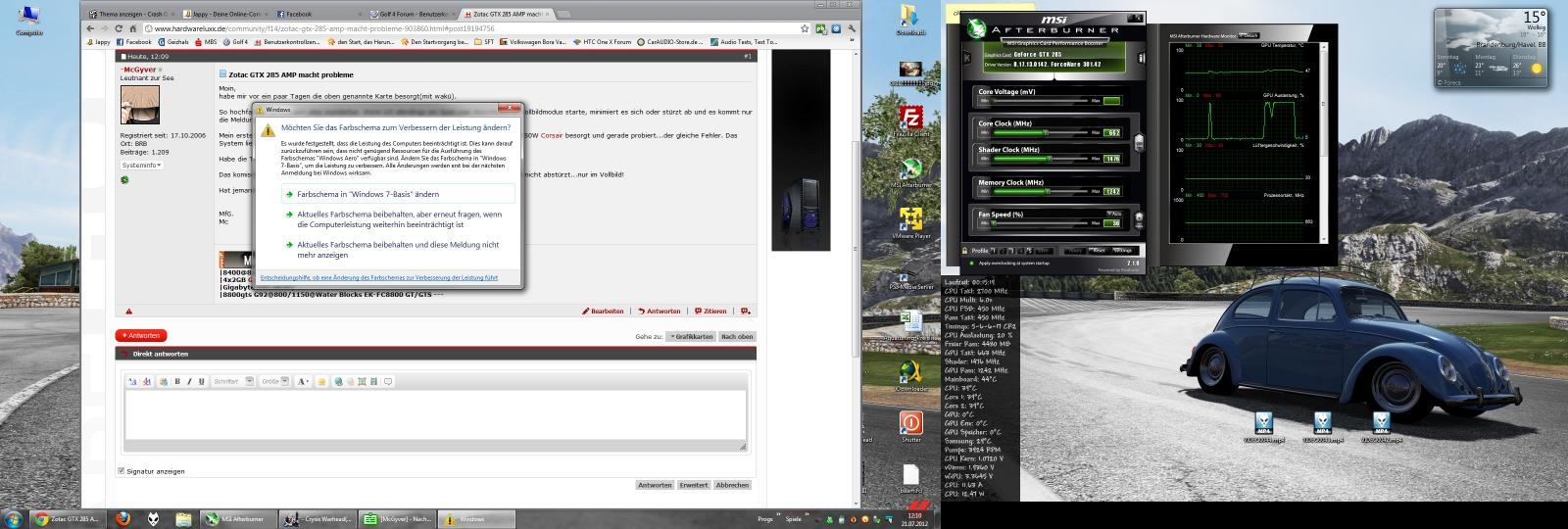1568x529 pixels.
Task: Open the Computer desktop icon
Action: pyautogui.click(x=29, y=20)
